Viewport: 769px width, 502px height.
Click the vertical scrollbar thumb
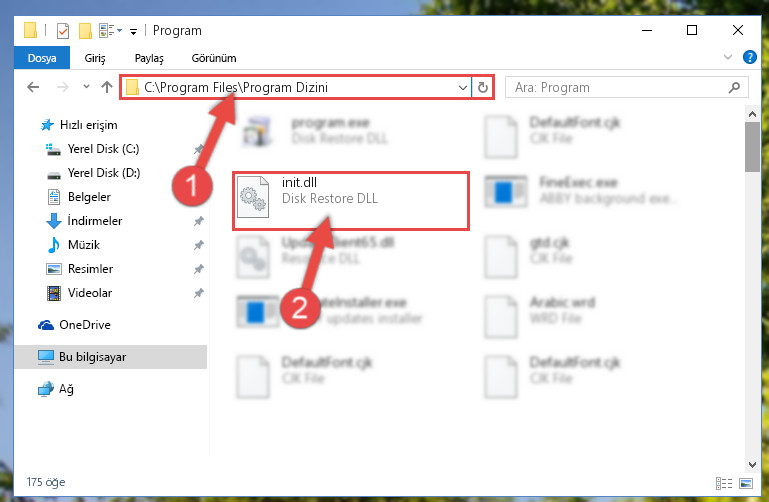click(x=752, y=147)
